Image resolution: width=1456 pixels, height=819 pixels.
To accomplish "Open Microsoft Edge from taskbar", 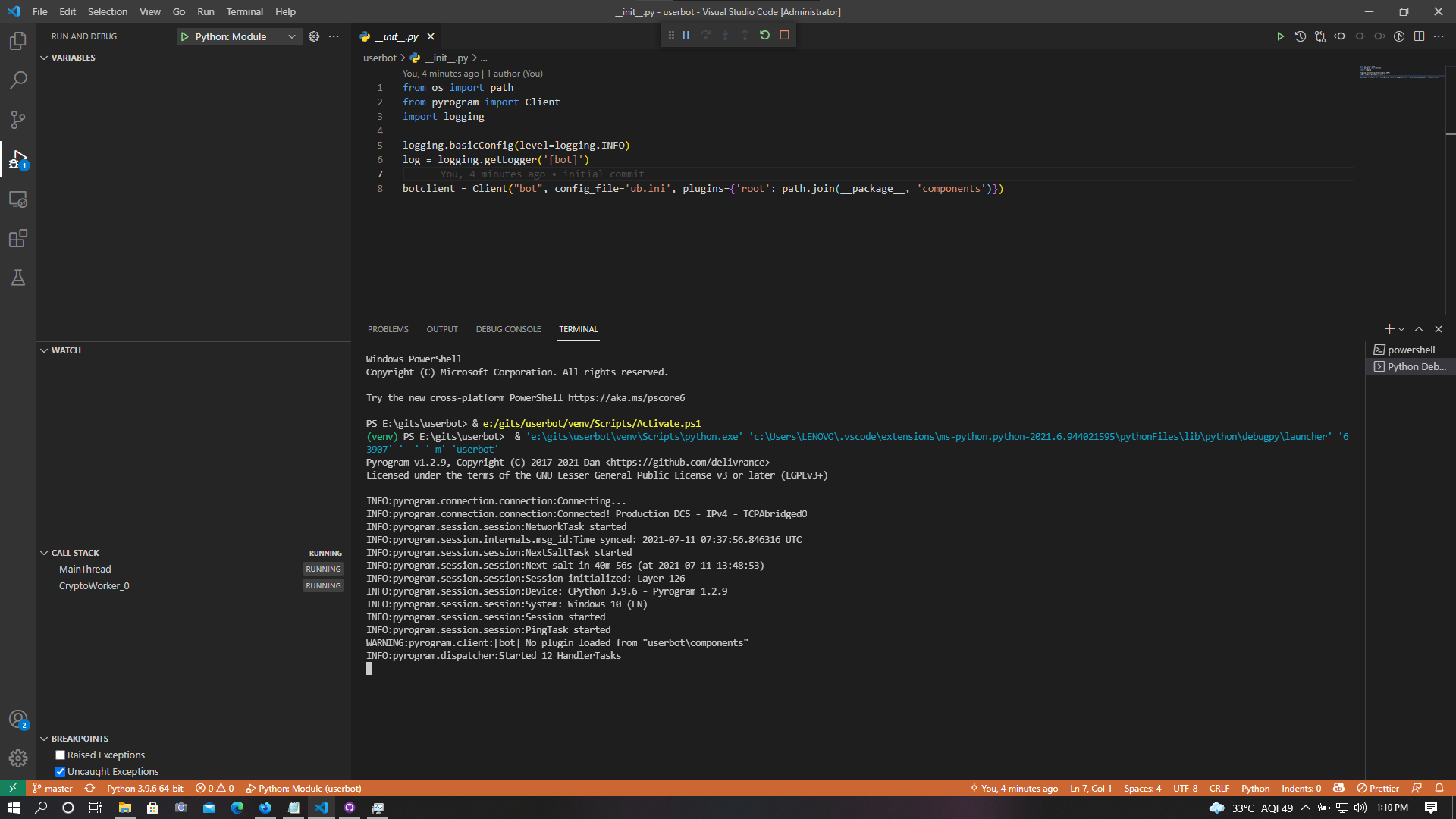I will tap(237, 808).
